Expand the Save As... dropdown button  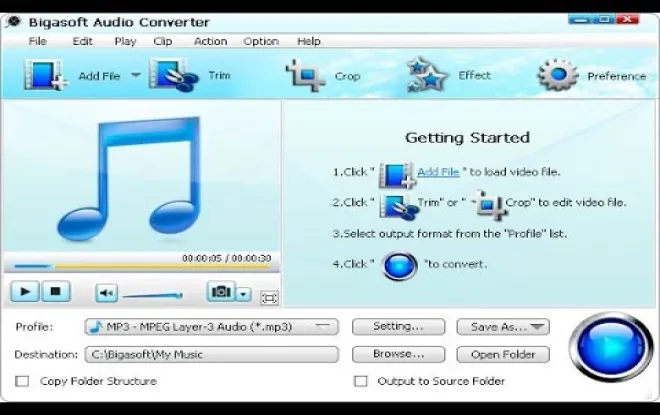coord(503,327)
